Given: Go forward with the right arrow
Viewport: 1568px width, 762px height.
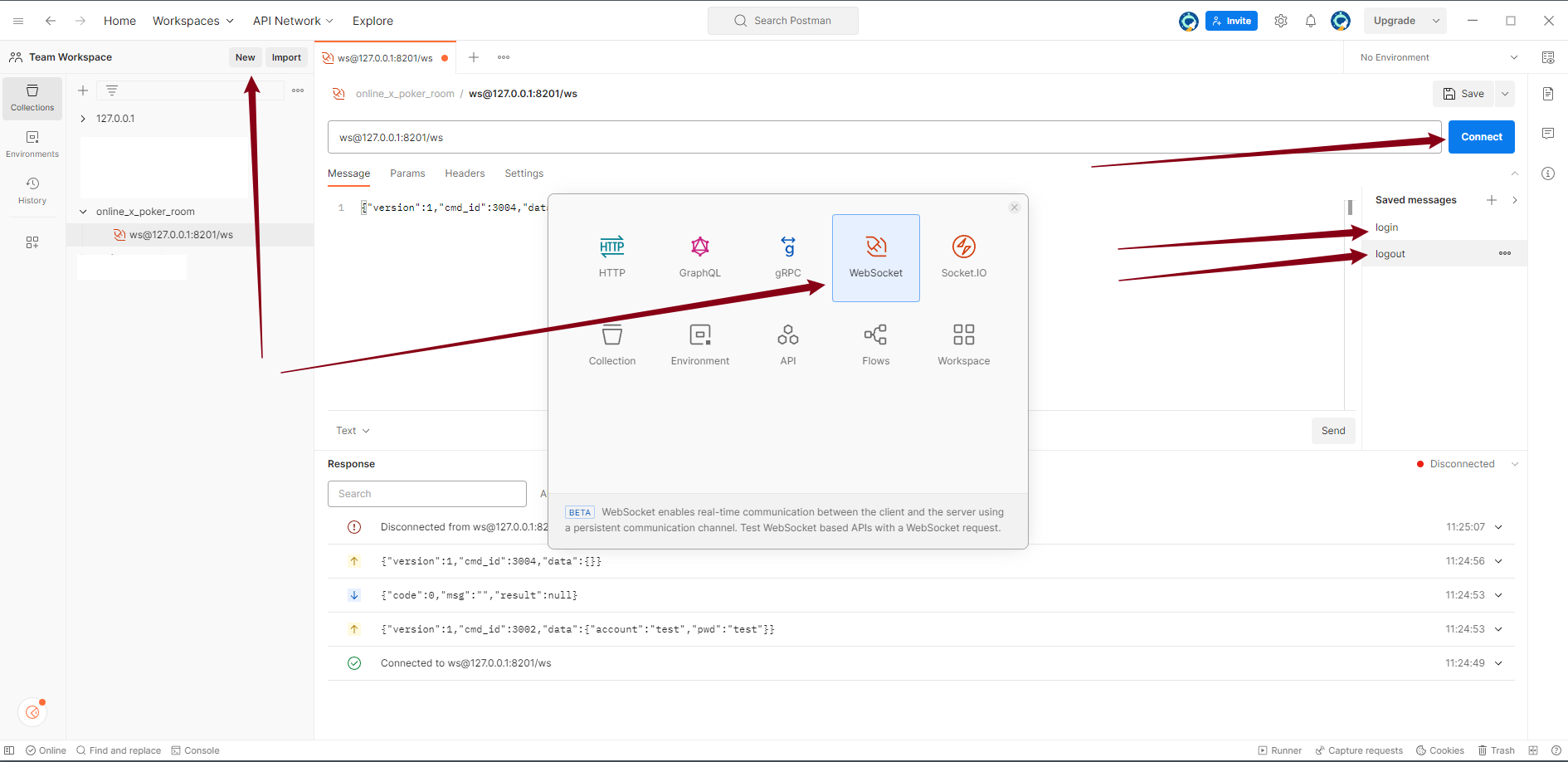Looking at the screenshot, I should tap(80, 21).
